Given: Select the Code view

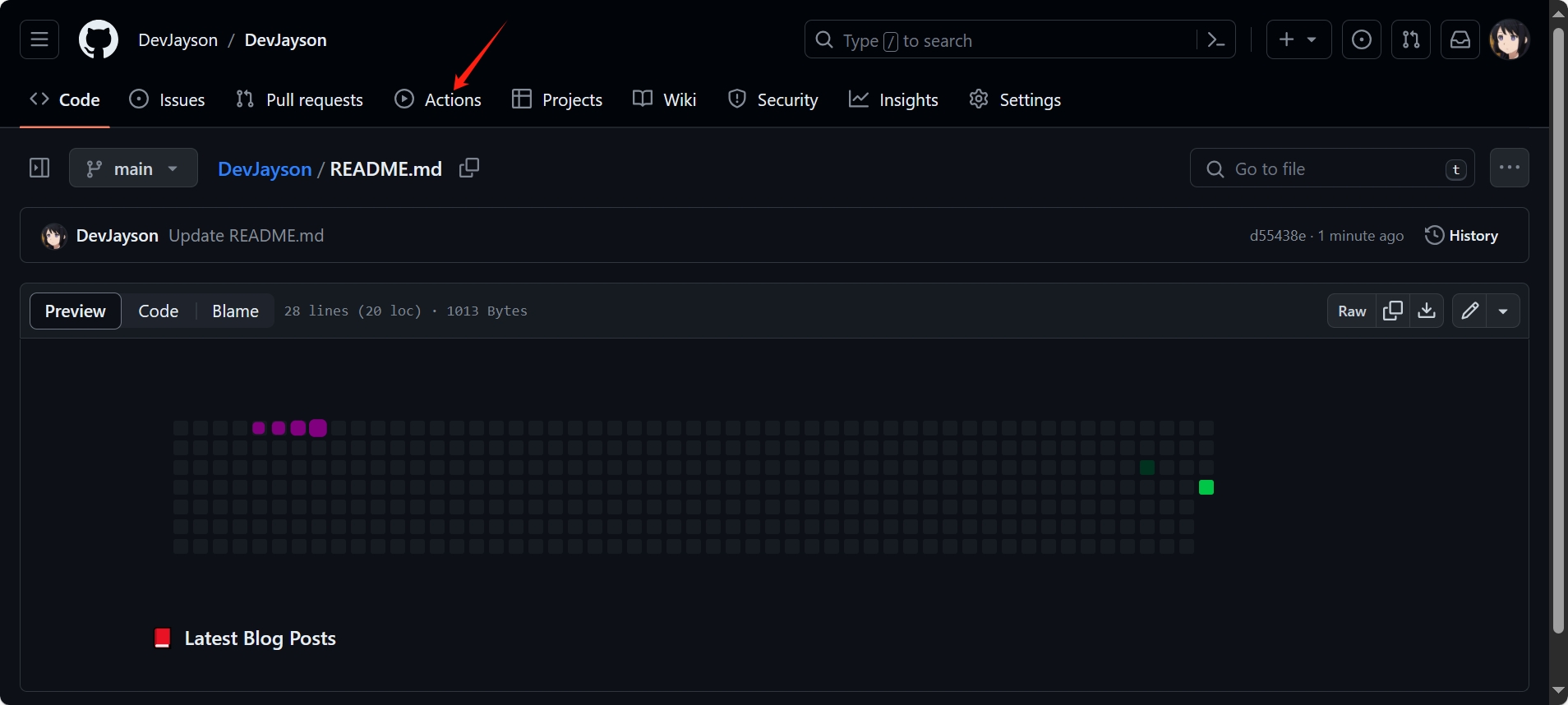Looking at the screenshot, I should click(159, 311).
